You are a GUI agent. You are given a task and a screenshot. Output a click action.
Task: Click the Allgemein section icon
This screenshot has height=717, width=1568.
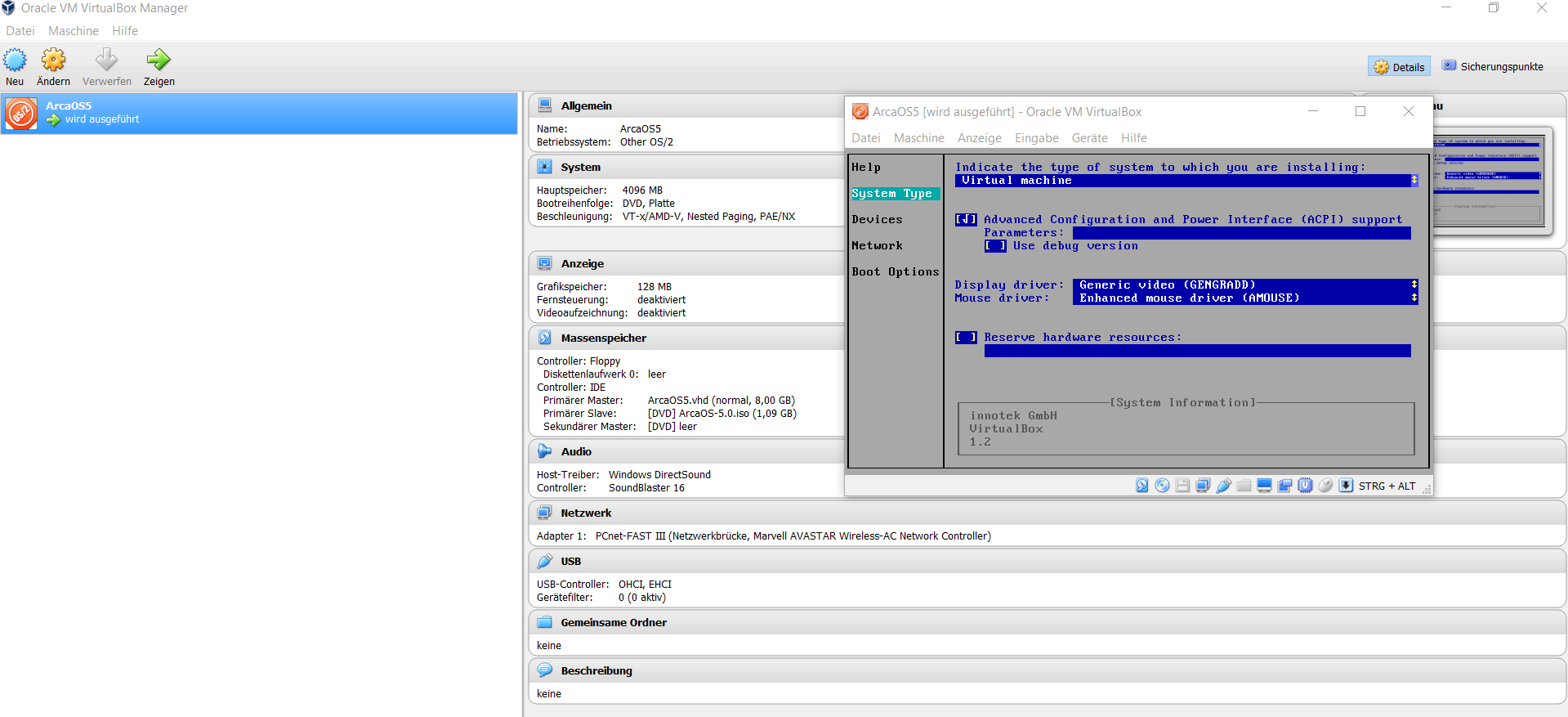click(544, 105)
